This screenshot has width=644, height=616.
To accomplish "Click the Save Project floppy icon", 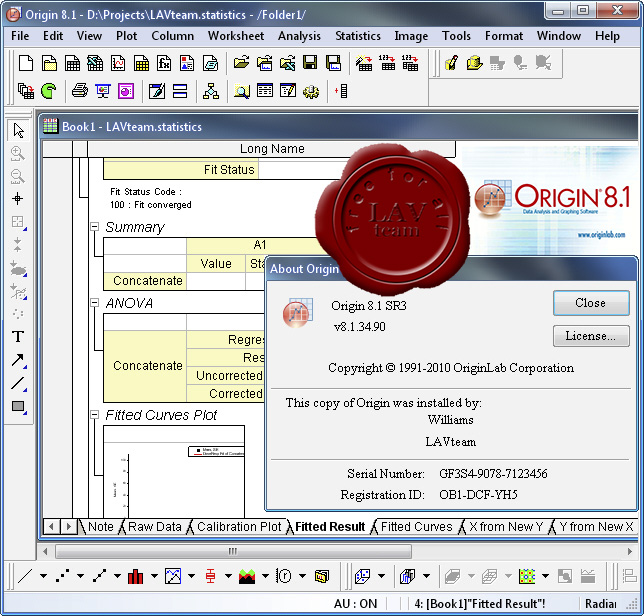I will coord(310,63).
